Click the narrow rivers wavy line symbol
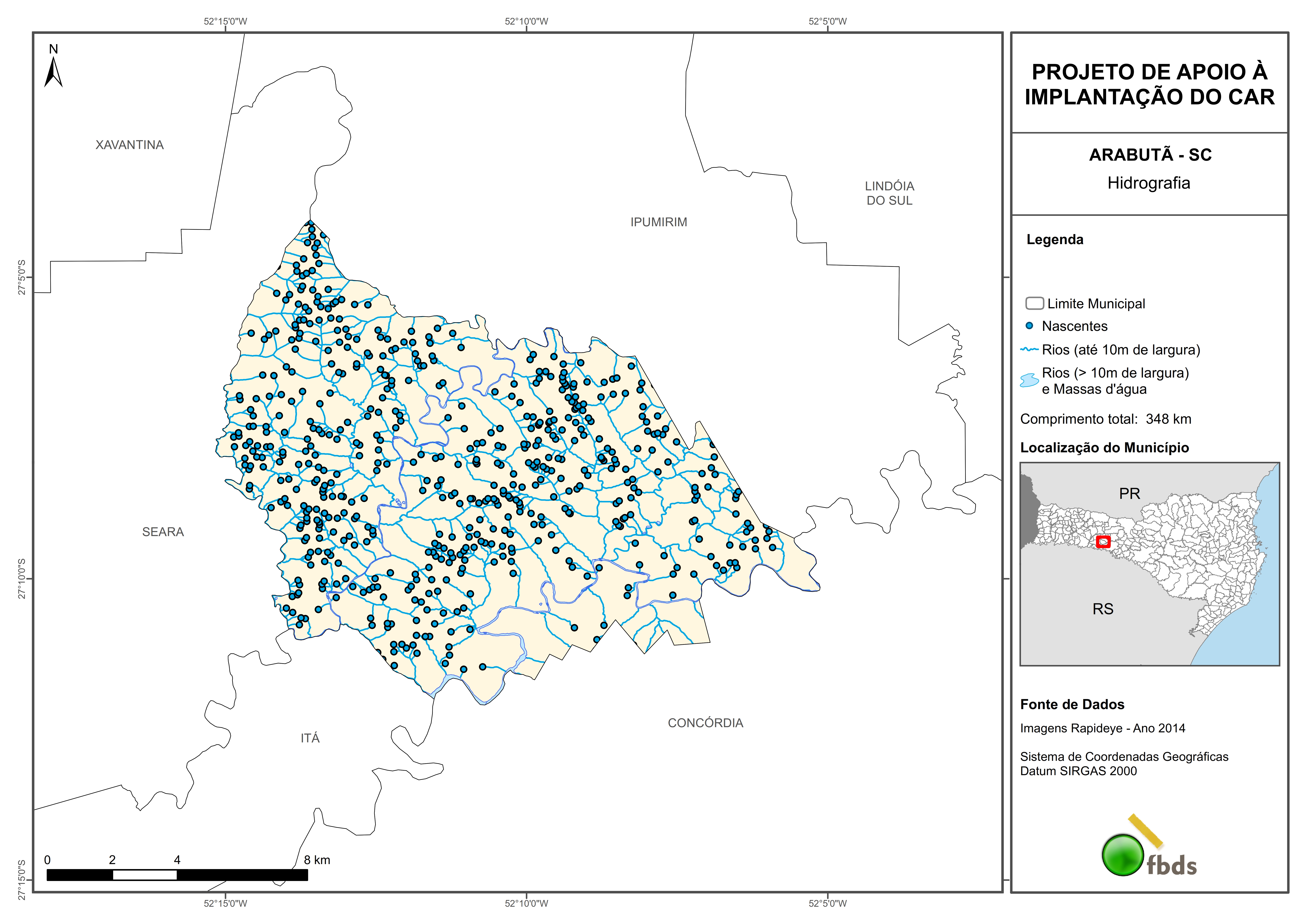The height and width of the screenshot is (924, 1306). [1029, 349]
